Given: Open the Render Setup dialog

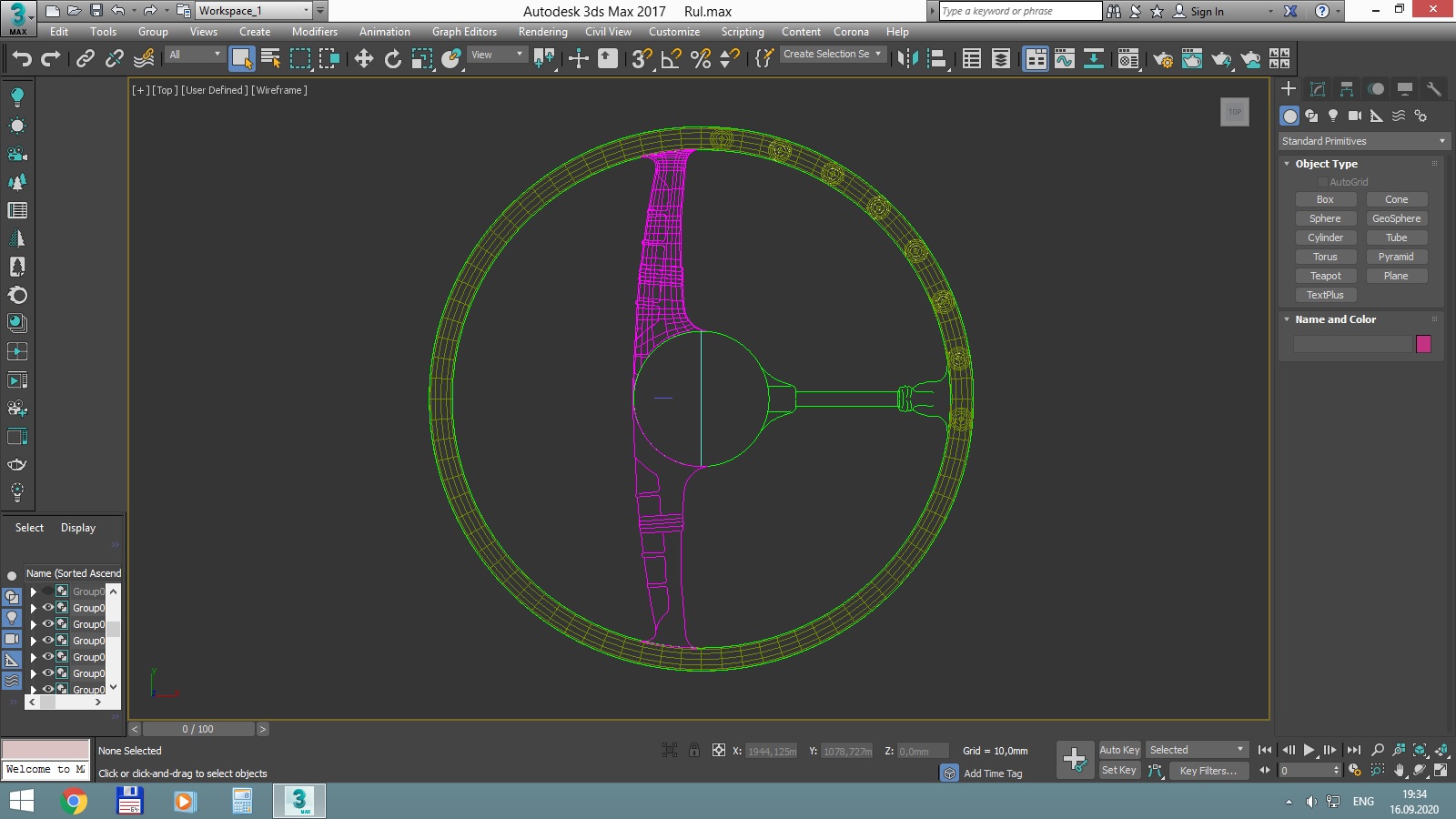Looking at the screenshot, I should pos(1163,59).
